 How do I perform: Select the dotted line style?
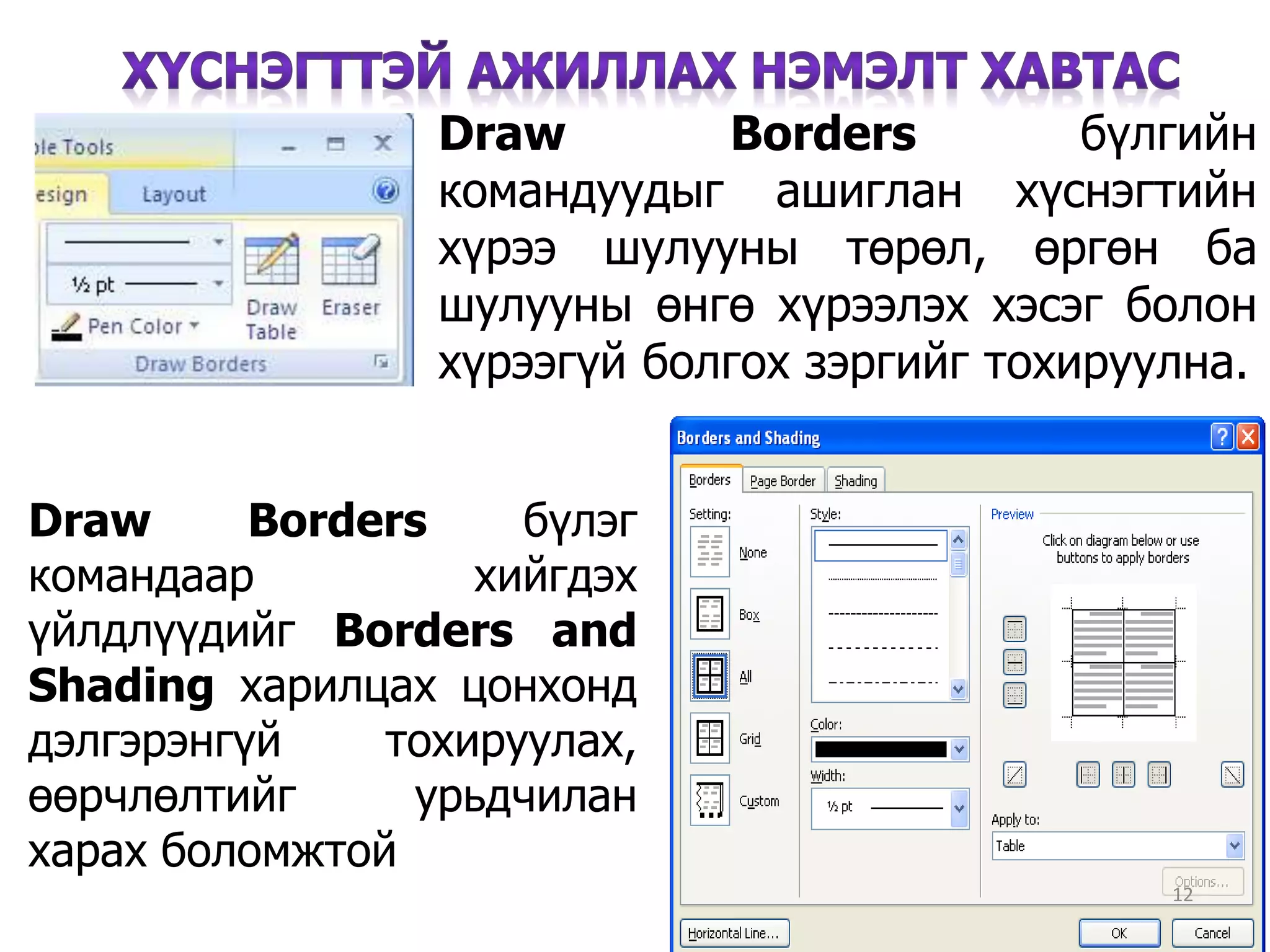pyautogui.click(x=882, y=580)
